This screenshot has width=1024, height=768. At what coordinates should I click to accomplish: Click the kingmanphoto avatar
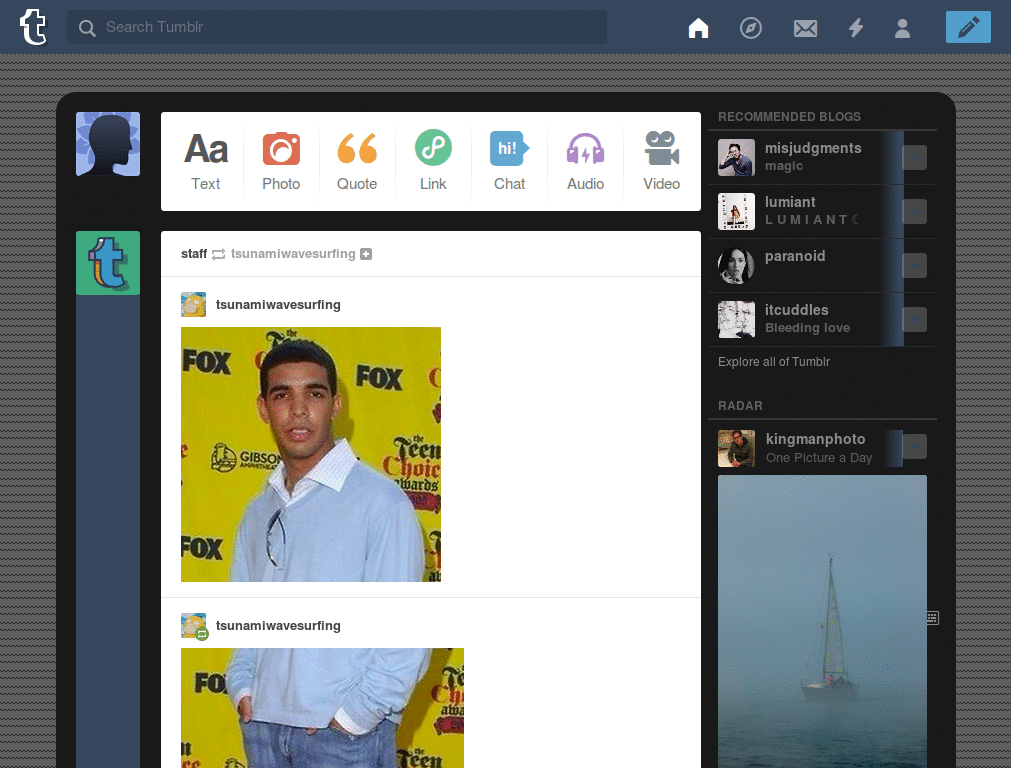(736, 448)
